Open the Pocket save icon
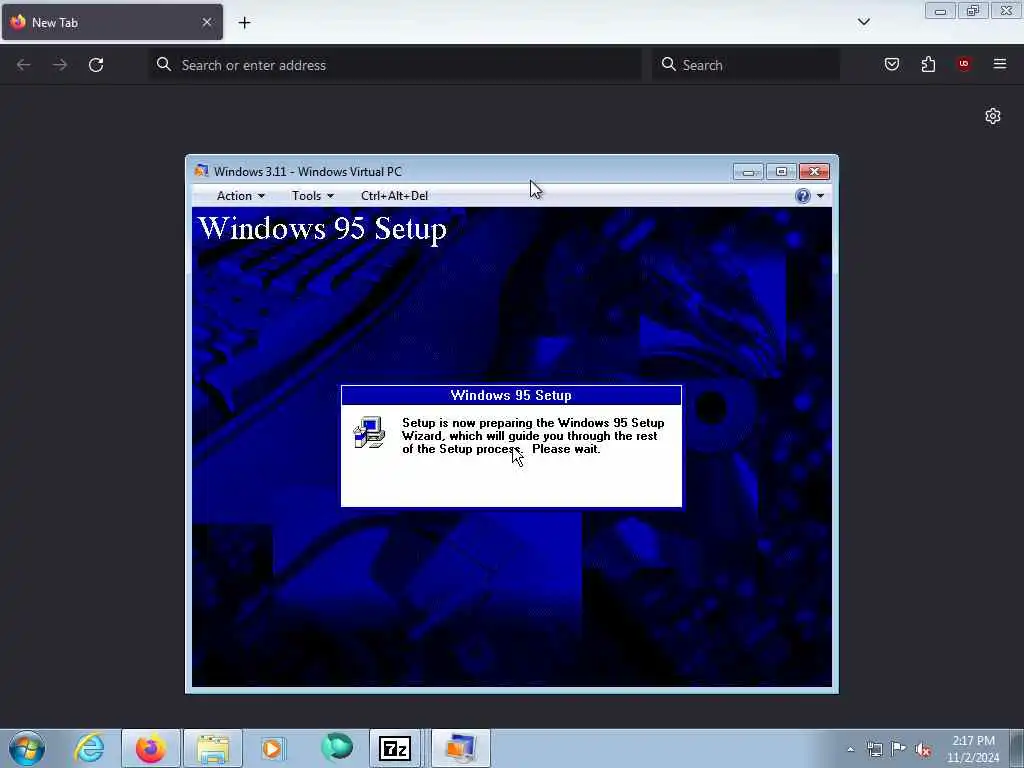Screen dimensions: 1024x768 click(892, 64)
